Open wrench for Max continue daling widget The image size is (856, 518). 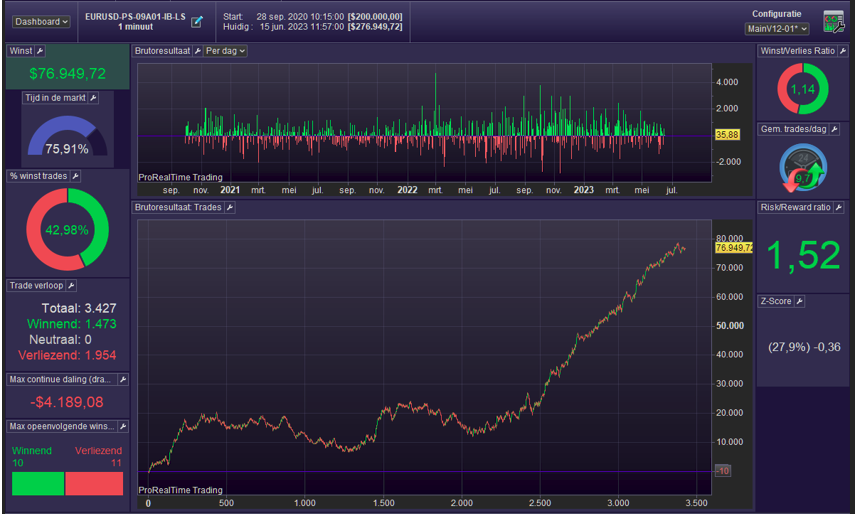click(122, 380)
